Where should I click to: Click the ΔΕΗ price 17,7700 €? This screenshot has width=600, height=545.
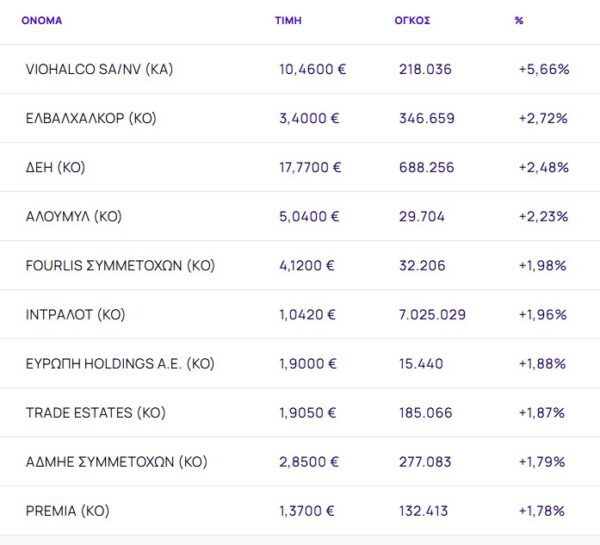coord(310,167)
